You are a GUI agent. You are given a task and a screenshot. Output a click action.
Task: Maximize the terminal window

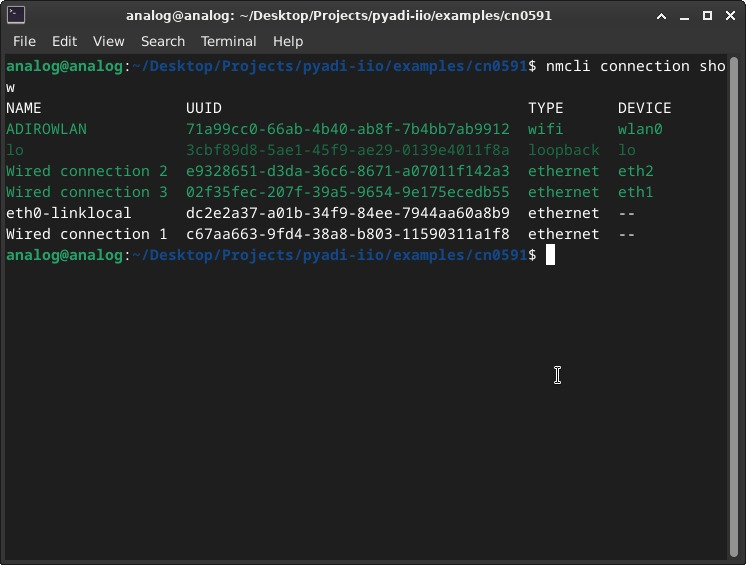click(x=707, y=16)
